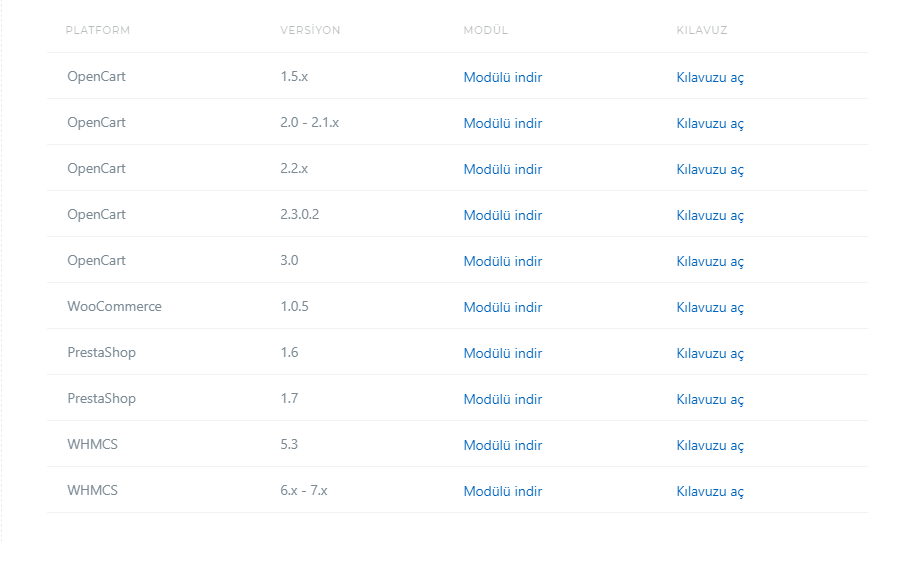This screenshot has width=910, height=567.
Task: Open the OpenCart 2.2.x guide
Action: (x=710, y=169)
